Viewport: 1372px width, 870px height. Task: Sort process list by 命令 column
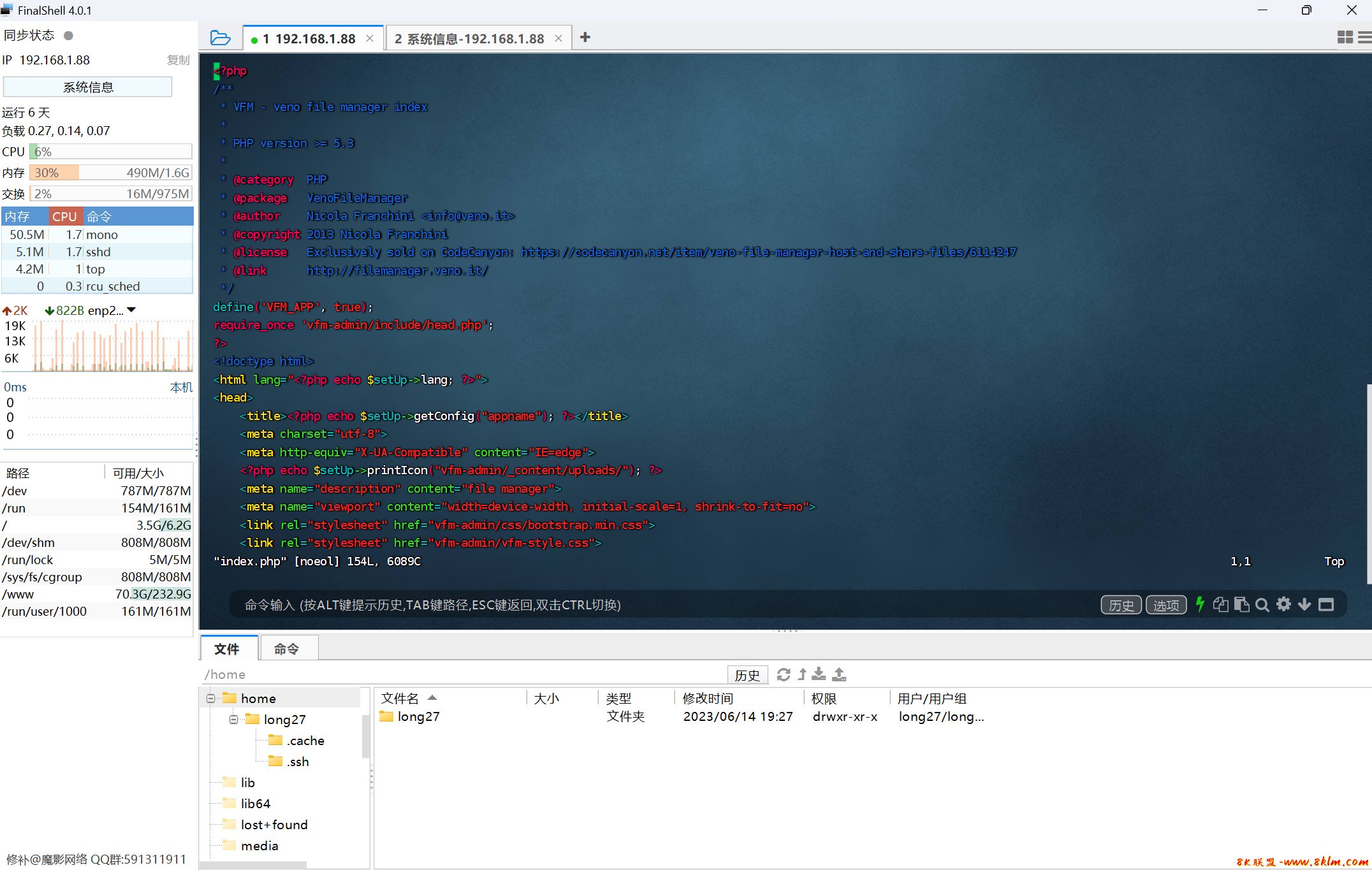138,217
